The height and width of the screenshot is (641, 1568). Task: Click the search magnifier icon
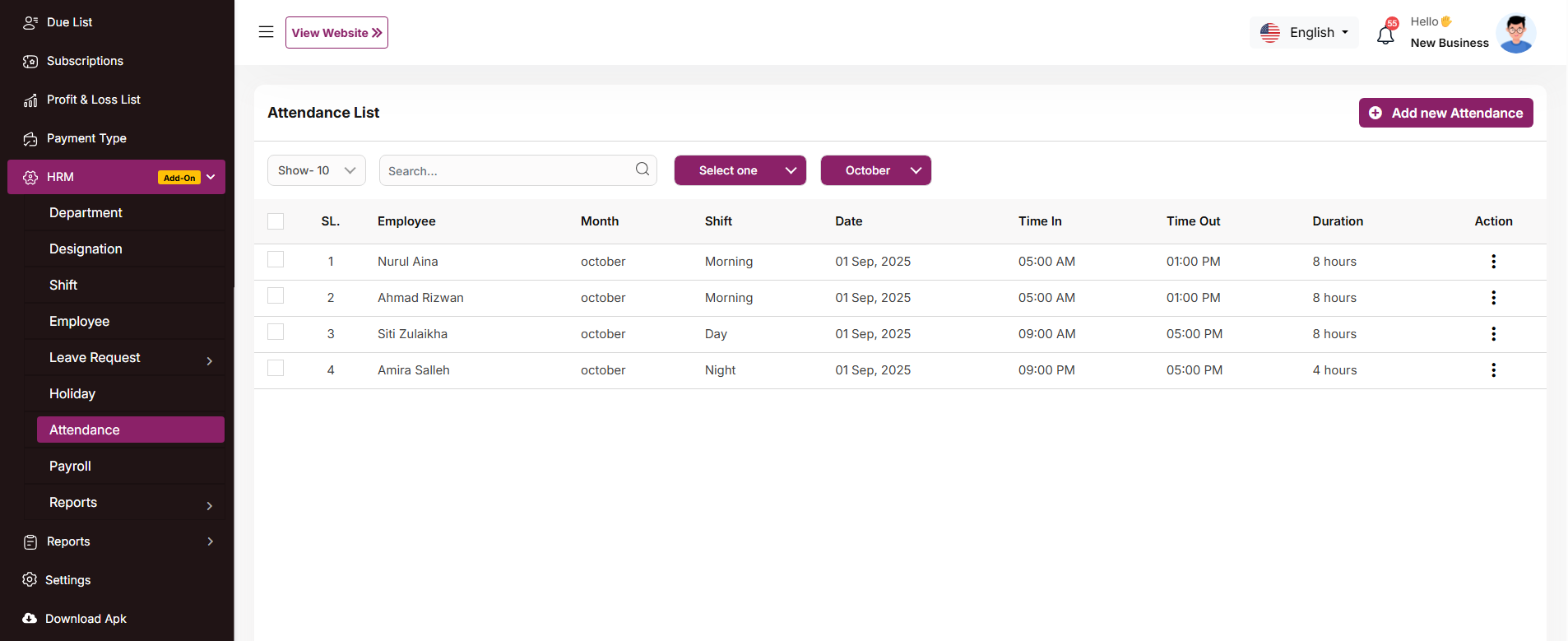[643, 170]
